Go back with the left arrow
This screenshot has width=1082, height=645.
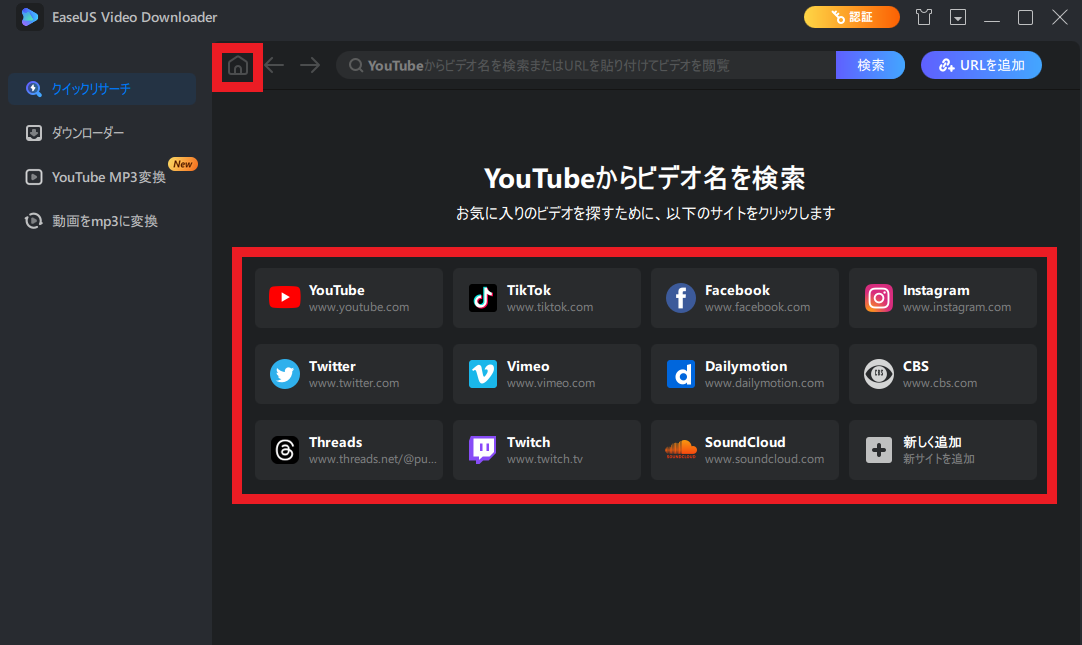275,65
